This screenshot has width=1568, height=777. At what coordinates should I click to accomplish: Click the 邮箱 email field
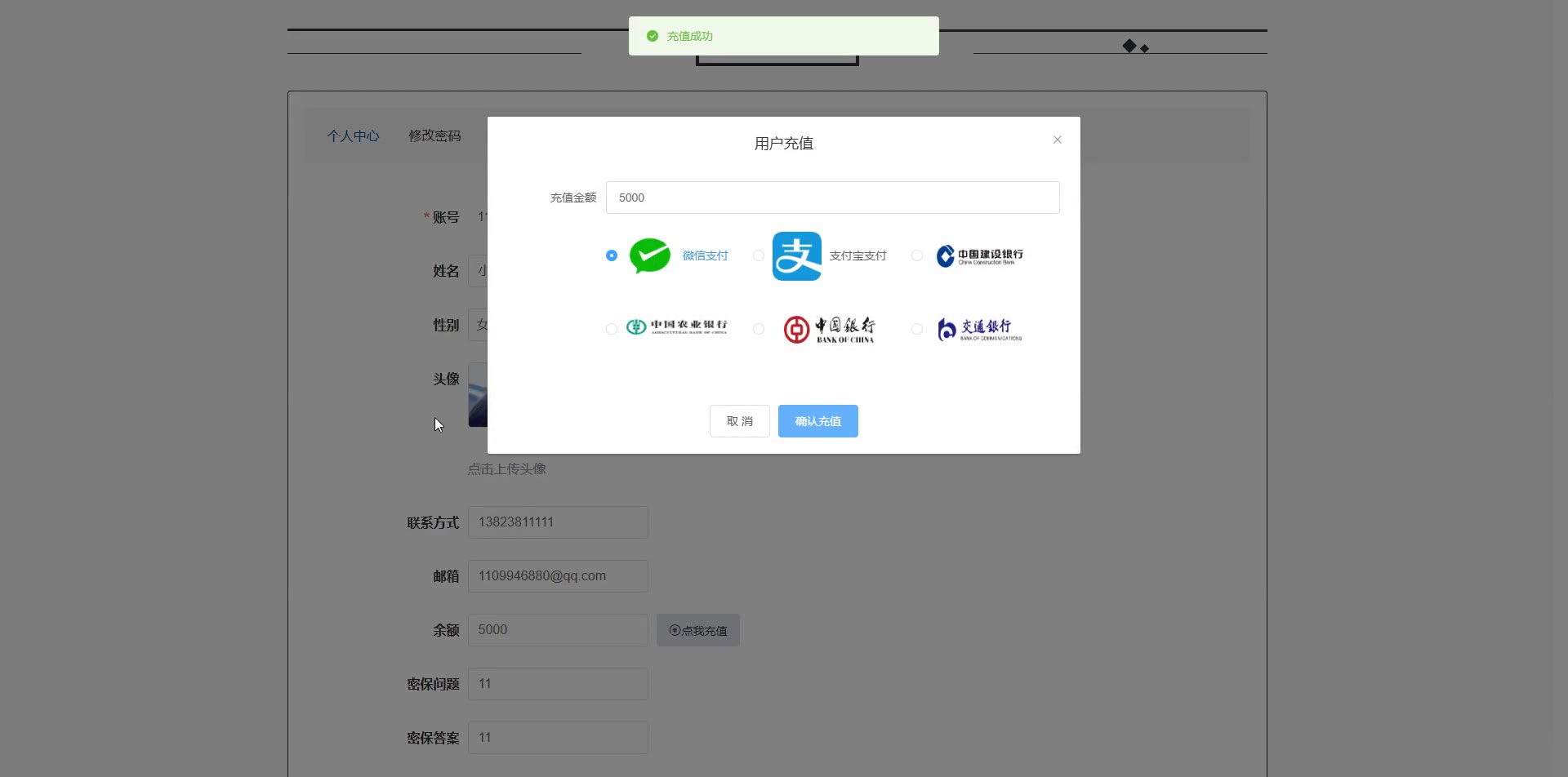pyautogui.click(x=559, y=576)
